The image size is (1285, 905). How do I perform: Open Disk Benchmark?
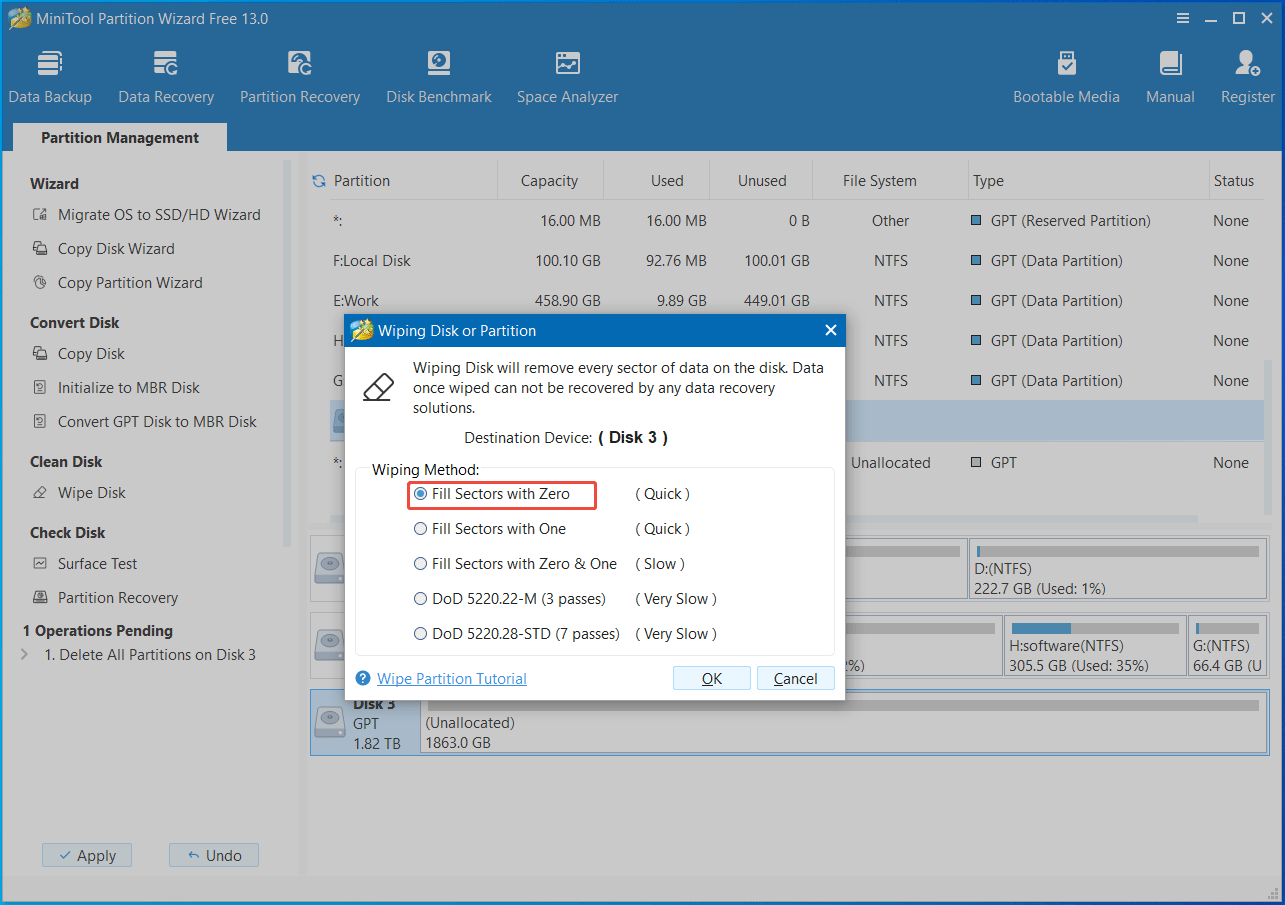439,75
